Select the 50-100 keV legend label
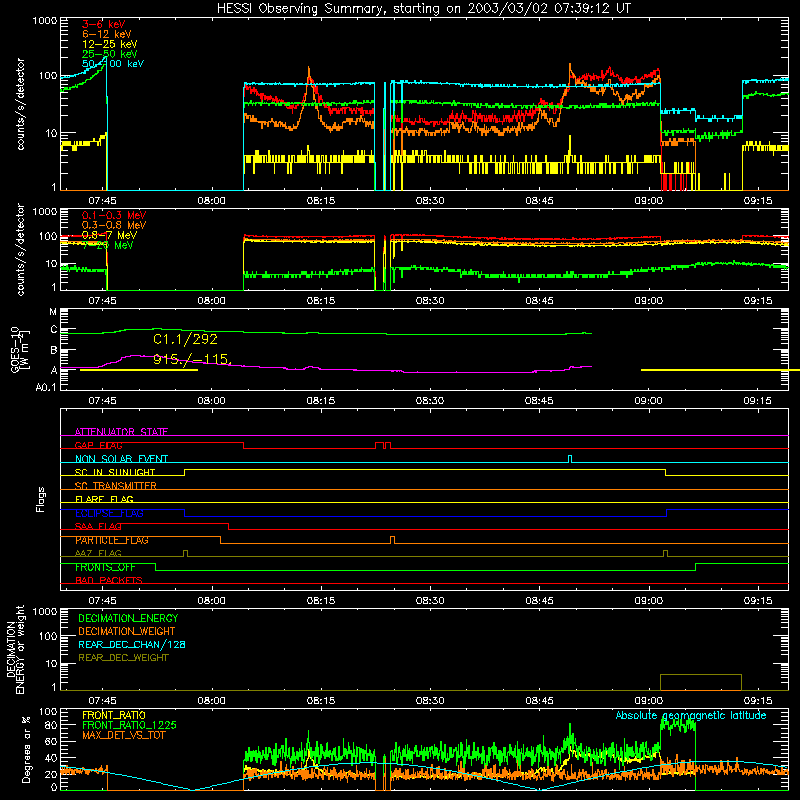This screenshot has height=800, width=800. tap(113, 64)
